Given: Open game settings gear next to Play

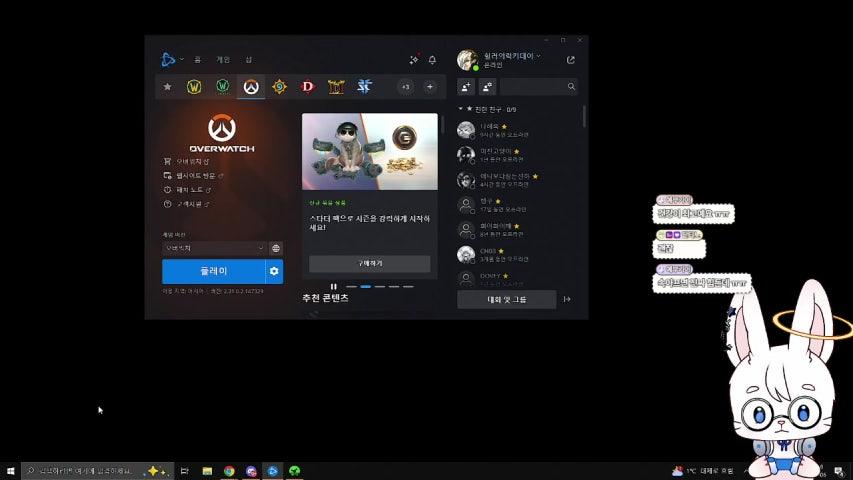Looking at the screenshot, I should (274, 271).
